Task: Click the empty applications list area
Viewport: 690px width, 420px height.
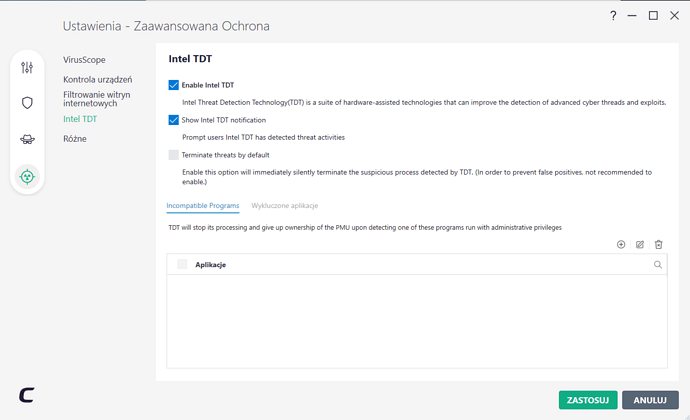Action: coord(417,321)
